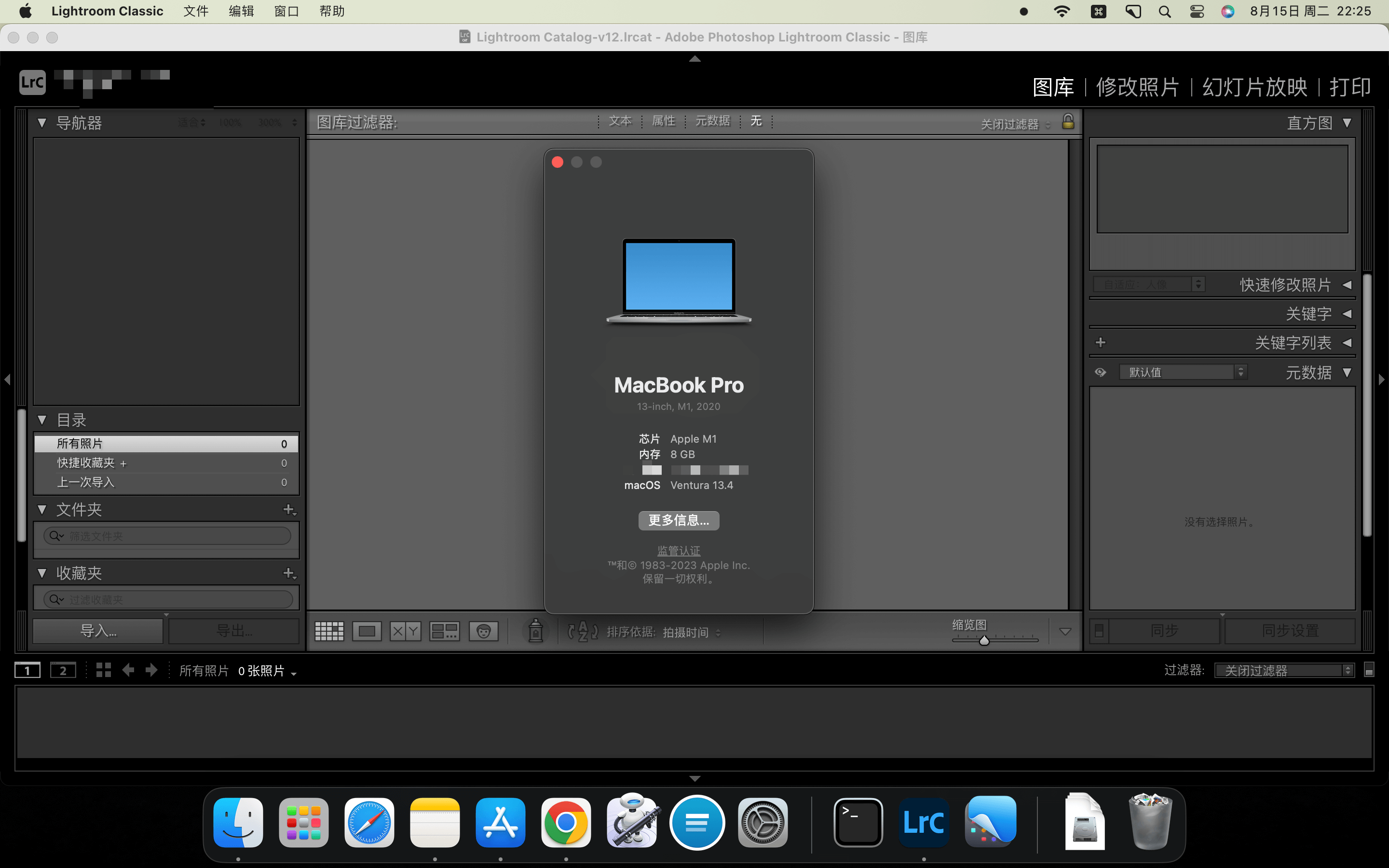Go forward with filmstrip right arrow
Image resolution: width=1389 pixels, height=868 pixels.
[151, 670]
